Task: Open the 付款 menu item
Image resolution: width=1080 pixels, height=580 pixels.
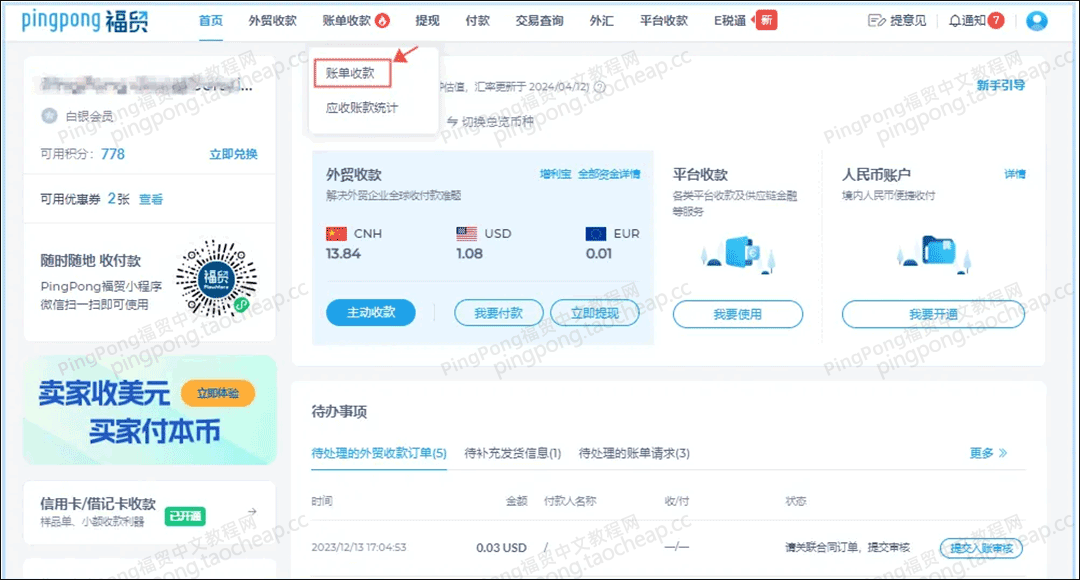Action: click(x=477, y=21)
